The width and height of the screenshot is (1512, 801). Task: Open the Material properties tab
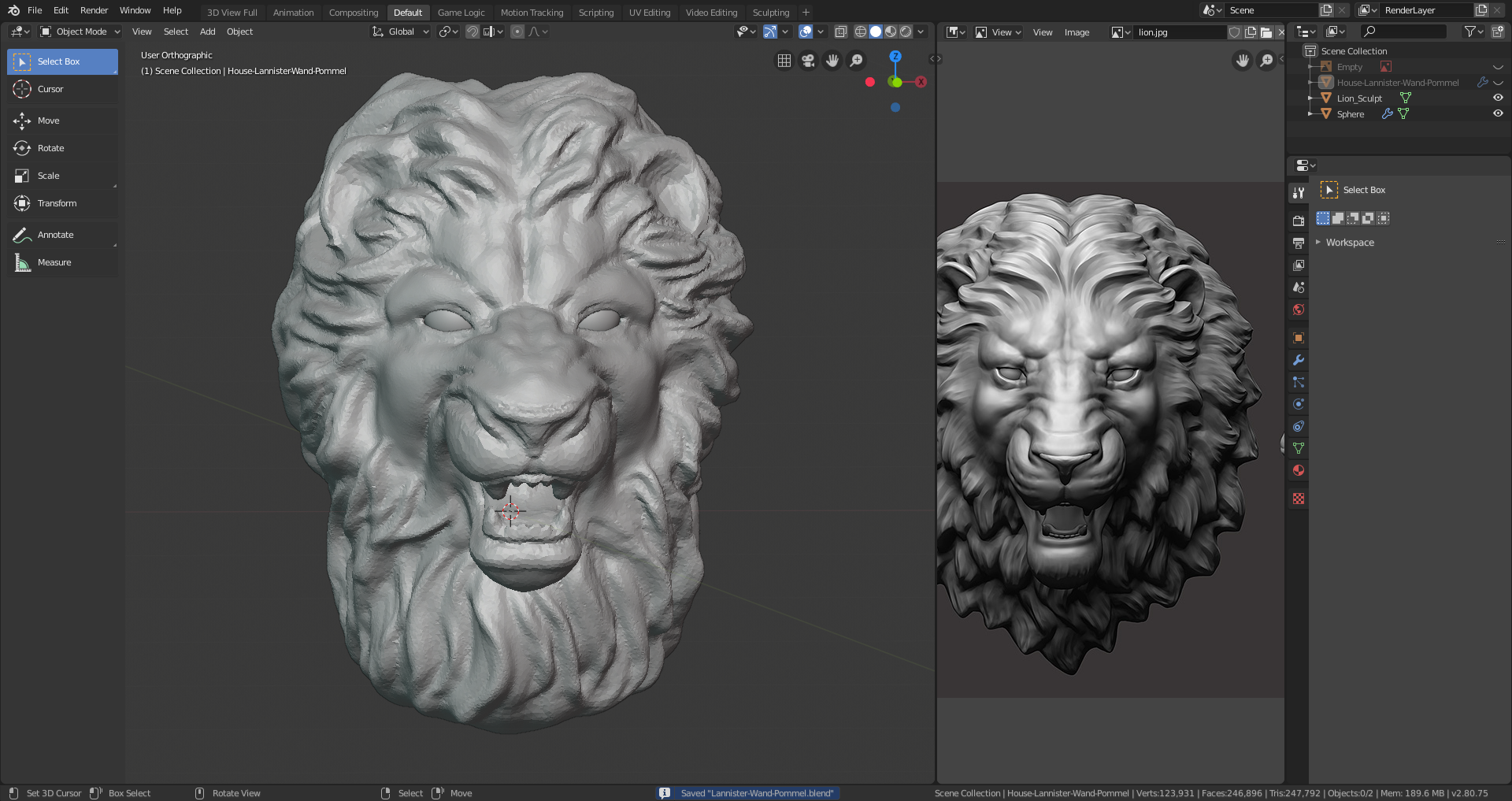1299,470
